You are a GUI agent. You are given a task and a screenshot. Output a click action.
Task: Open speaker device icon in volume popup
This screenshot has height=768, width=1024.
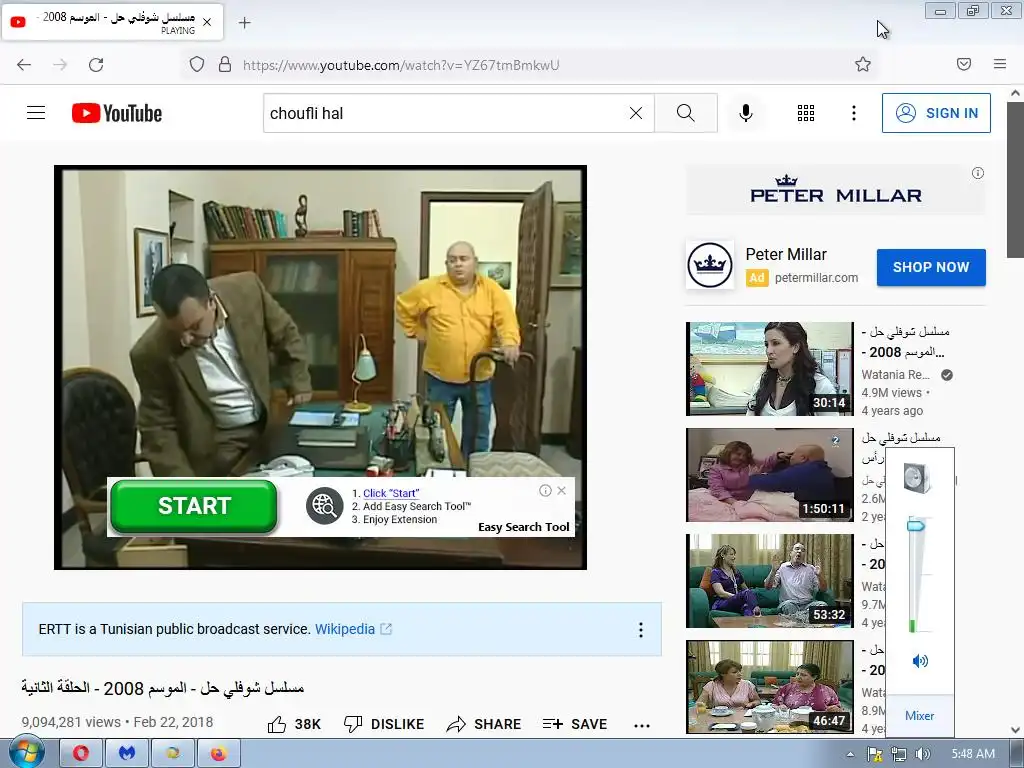(917, 477)
